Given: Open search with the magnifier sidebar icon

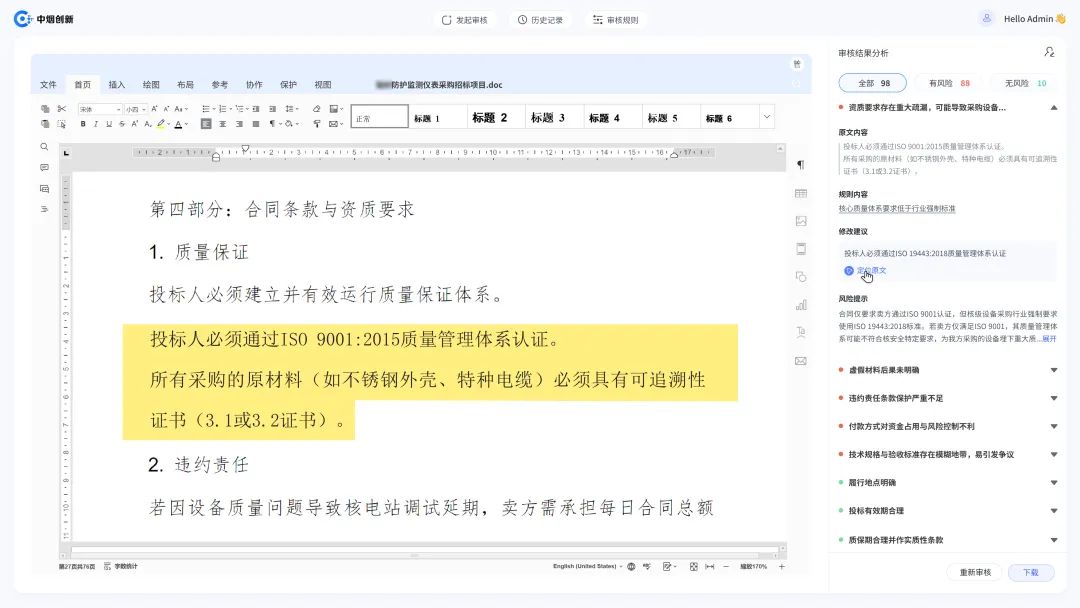Looking at the screenshot, I should [x=44, y=146].
